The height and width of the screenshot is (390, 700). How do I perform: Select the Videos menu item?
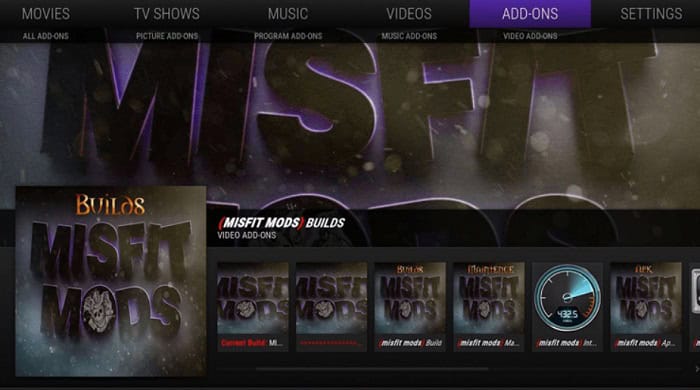(x=408, y=14)
